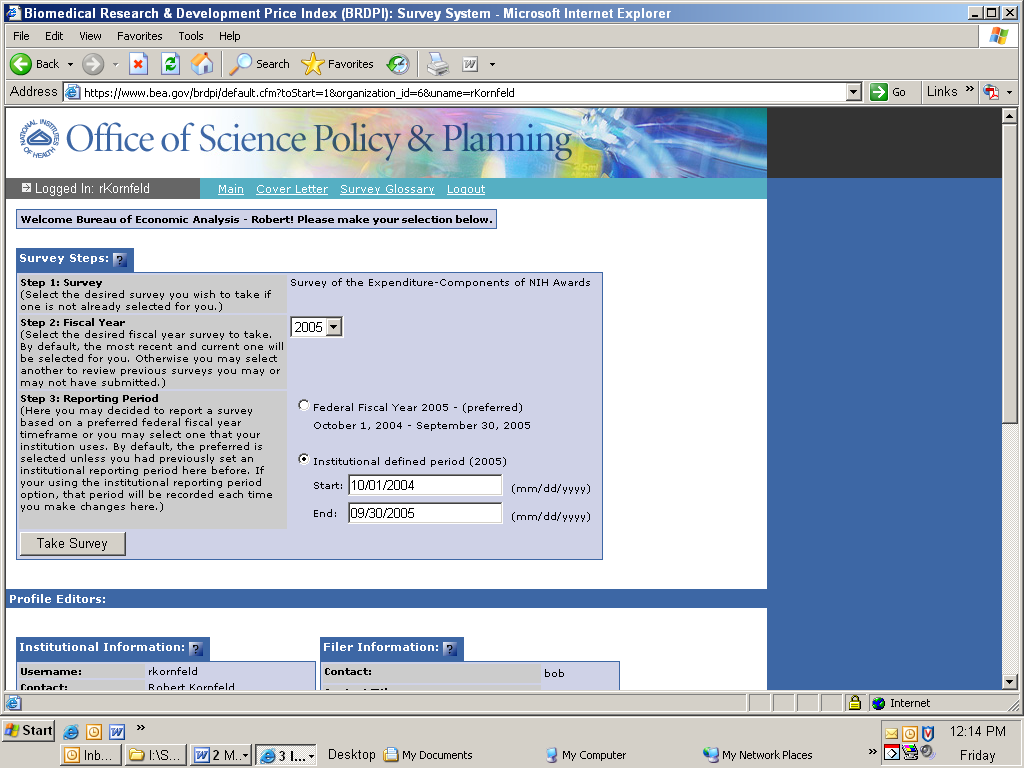Click the antivirus shield tray icon
Screen dimensions: 1024x768
point(928,733)
